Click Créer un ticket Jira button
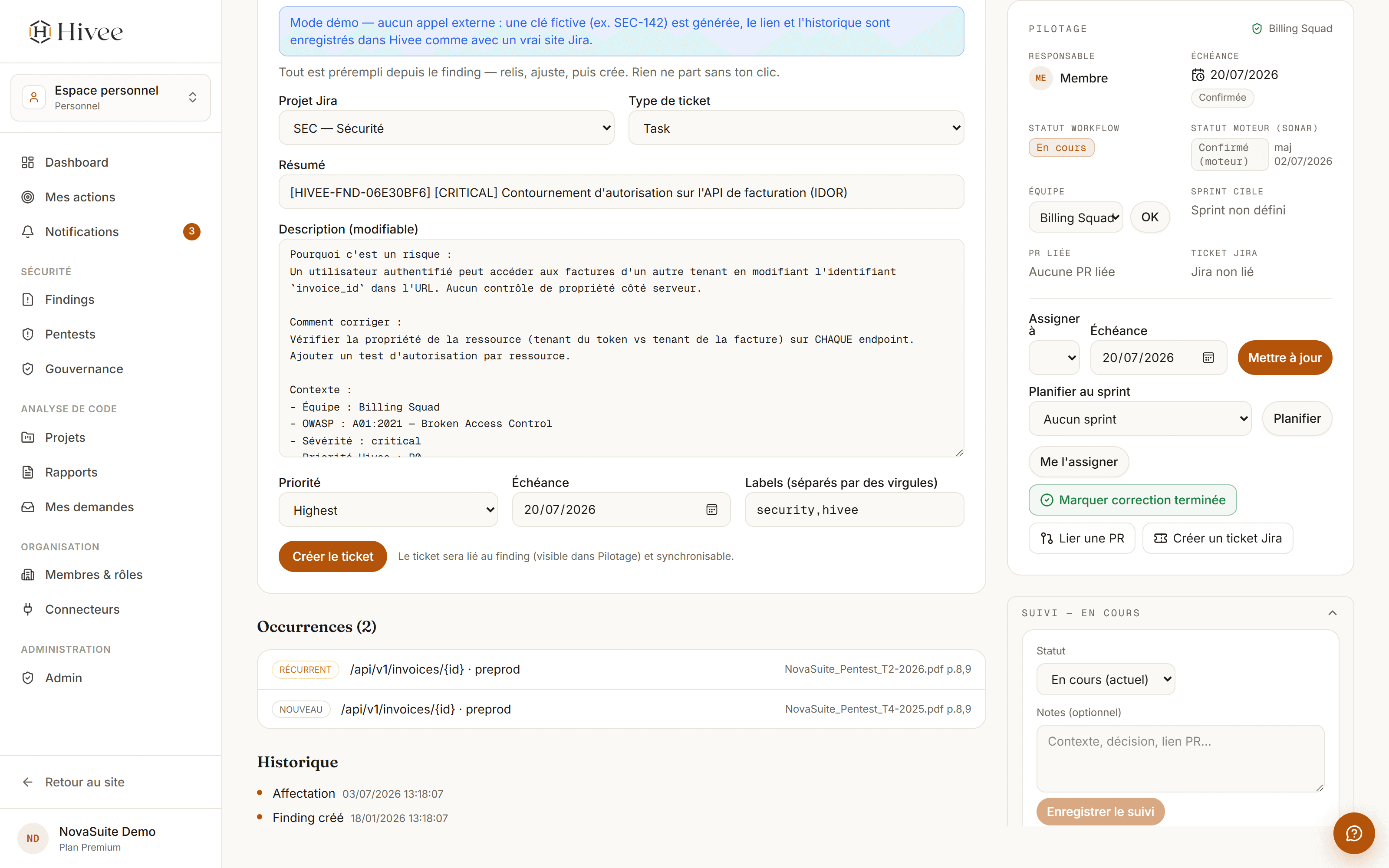The height and width of the screenshot is (868, 1389). 1218,539
